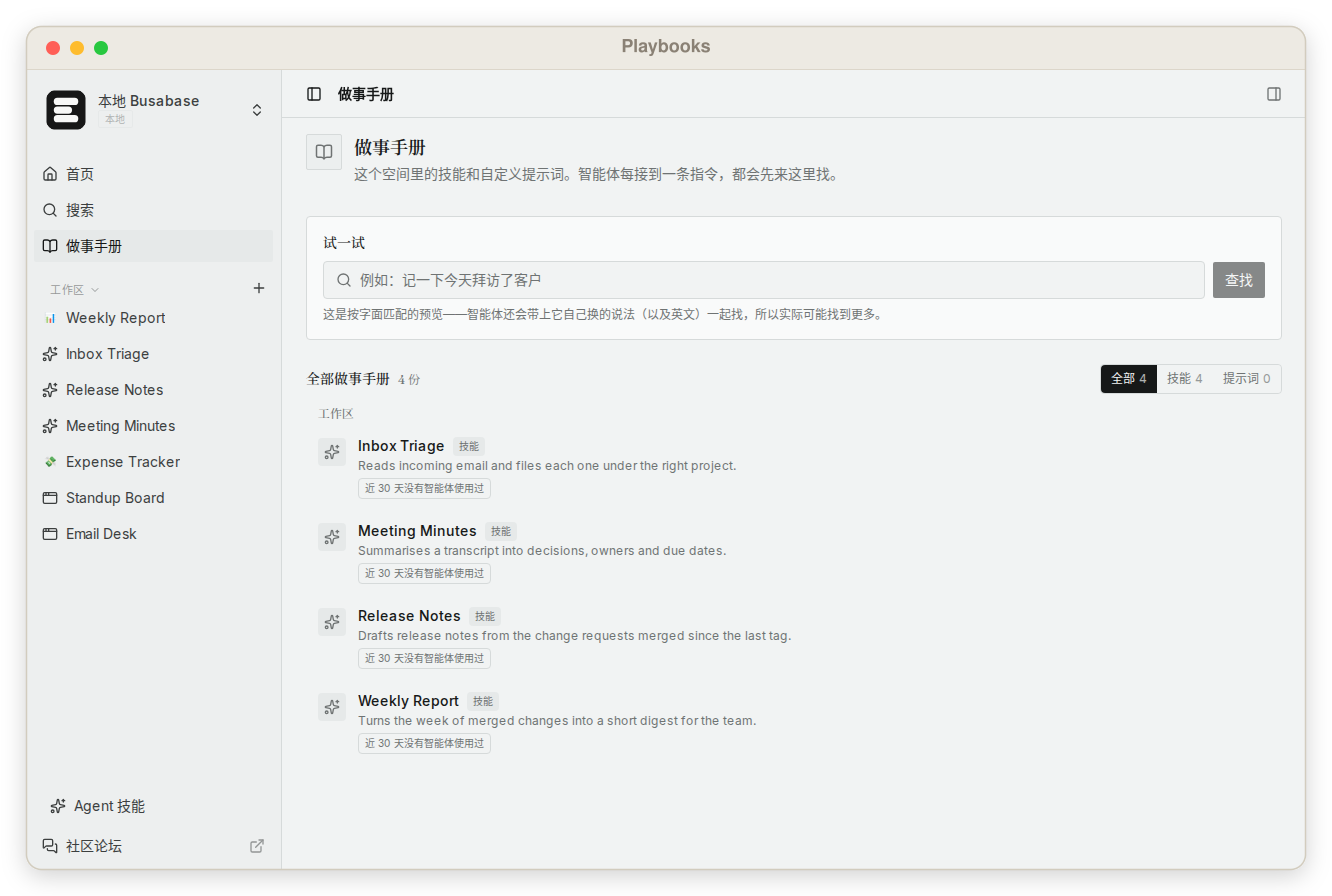
Task: Click the 做事手册 breadcrumb title in header
Action: 366,94
